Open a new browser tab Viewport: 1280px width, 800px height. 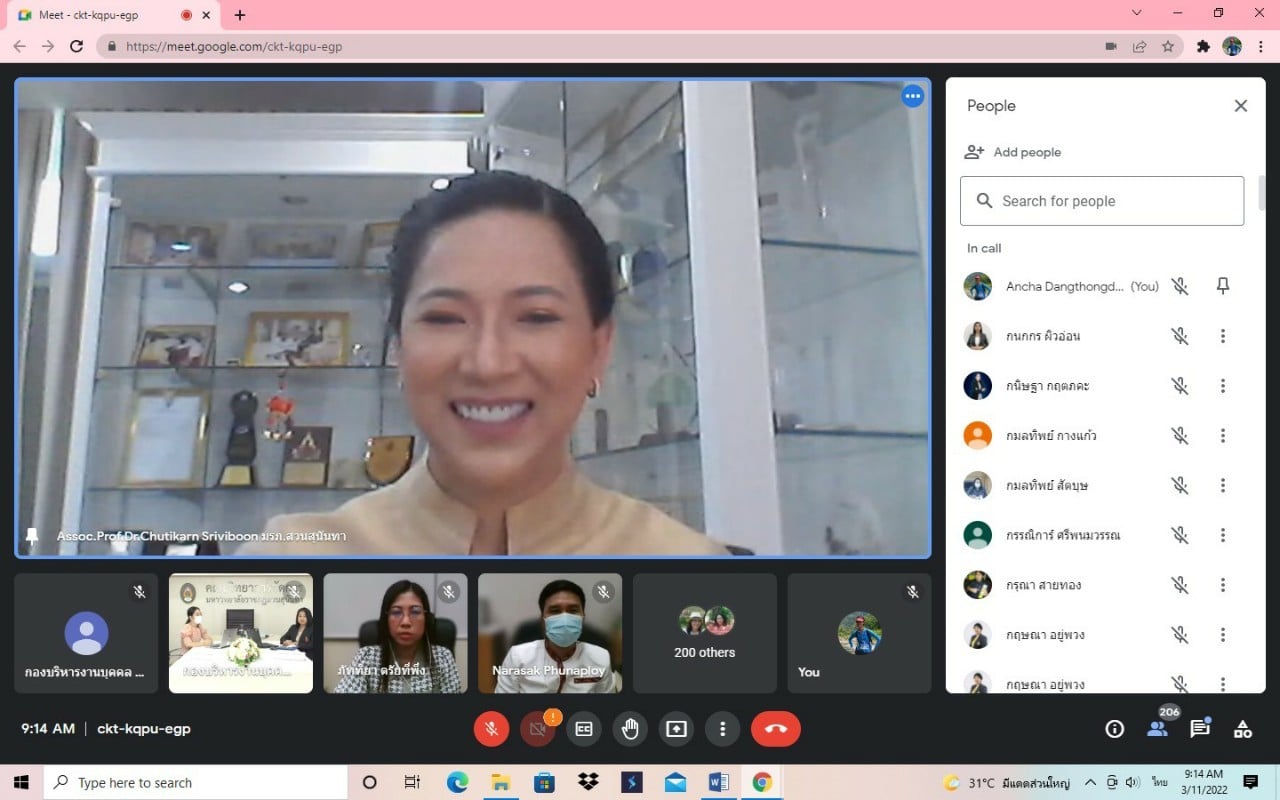point(240,15)
